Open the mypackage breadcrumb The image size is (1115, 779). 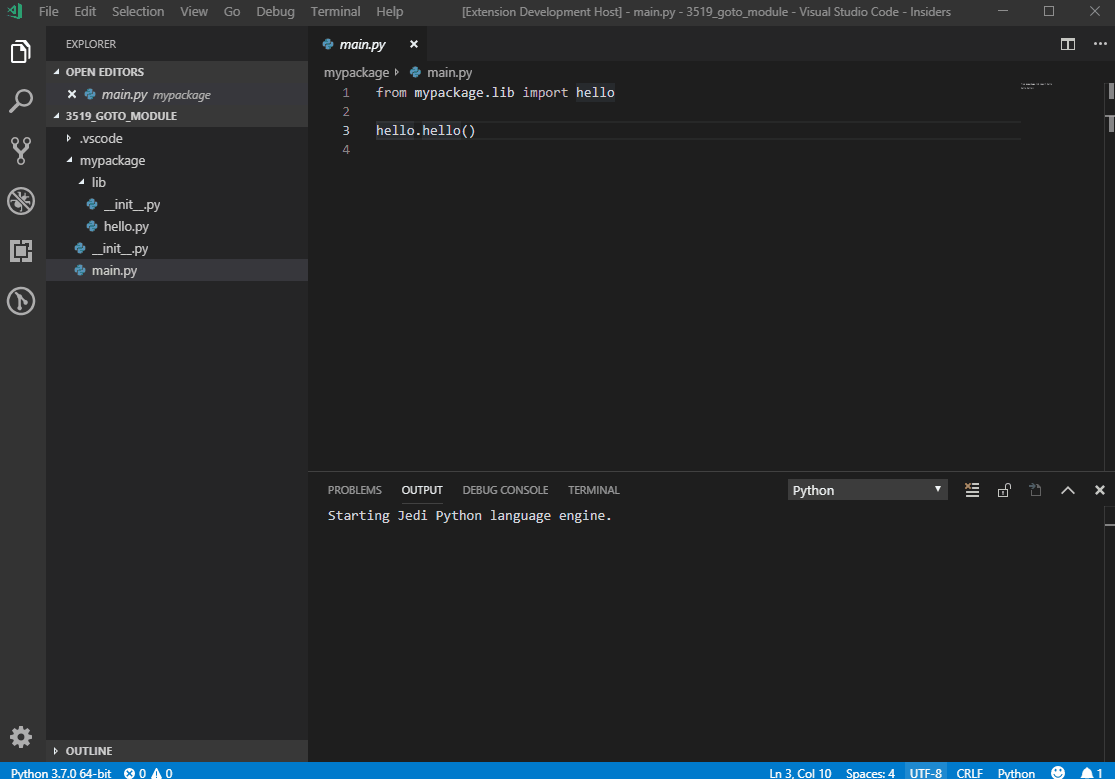[356, 73]
